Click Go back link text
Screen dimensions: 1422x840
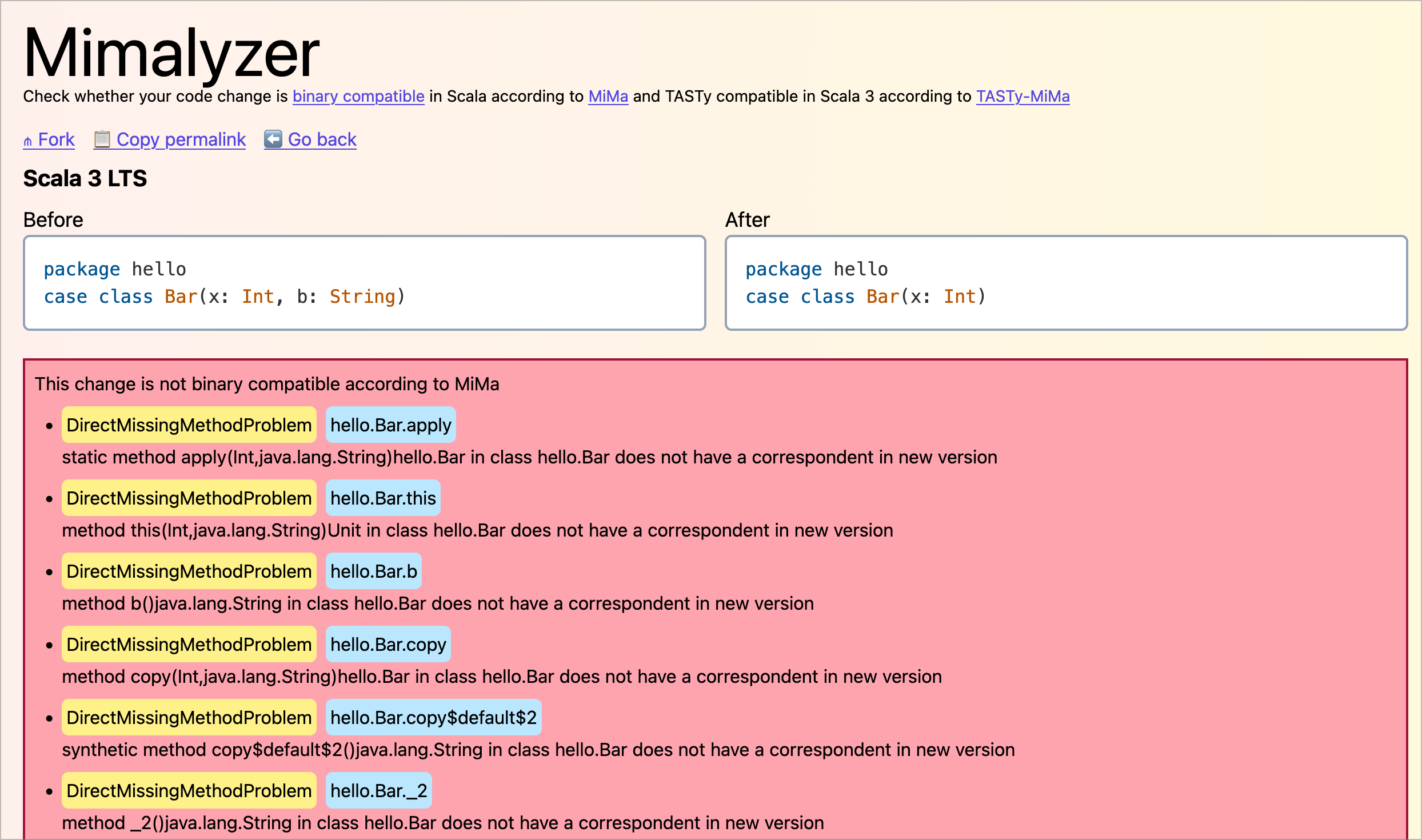click(x=322, y=139)
